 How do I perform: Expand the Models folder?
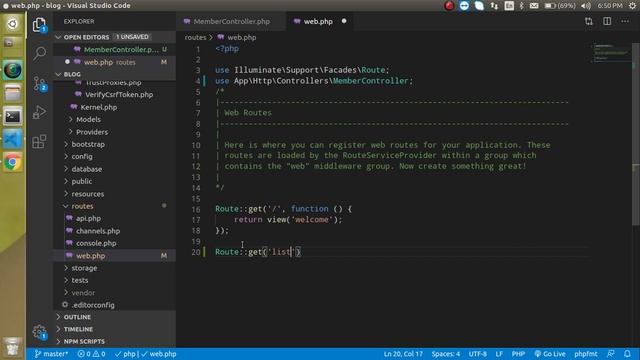click(88, 119)
